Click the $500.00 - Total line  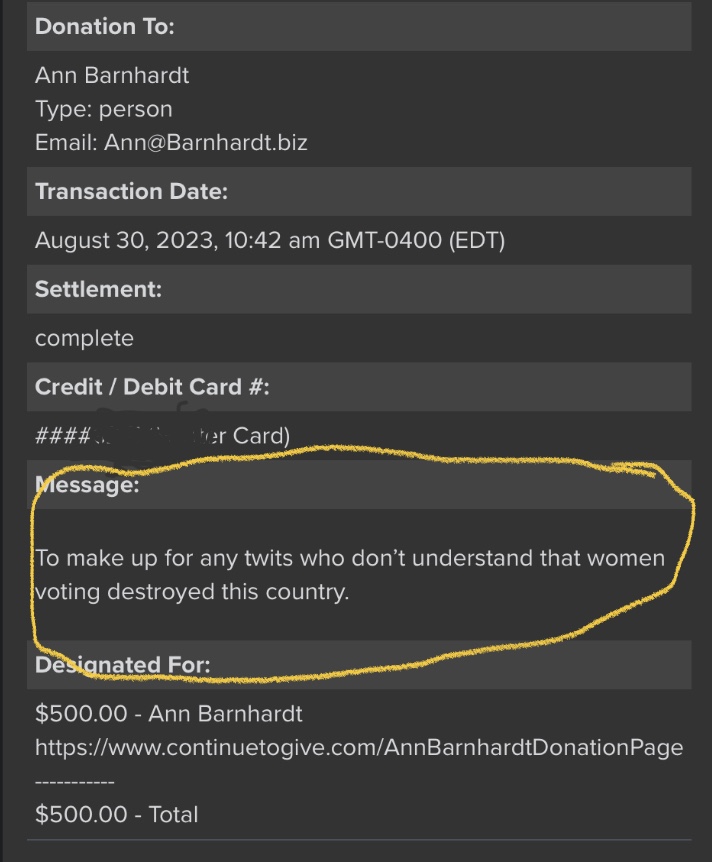(x=117, y=814)
